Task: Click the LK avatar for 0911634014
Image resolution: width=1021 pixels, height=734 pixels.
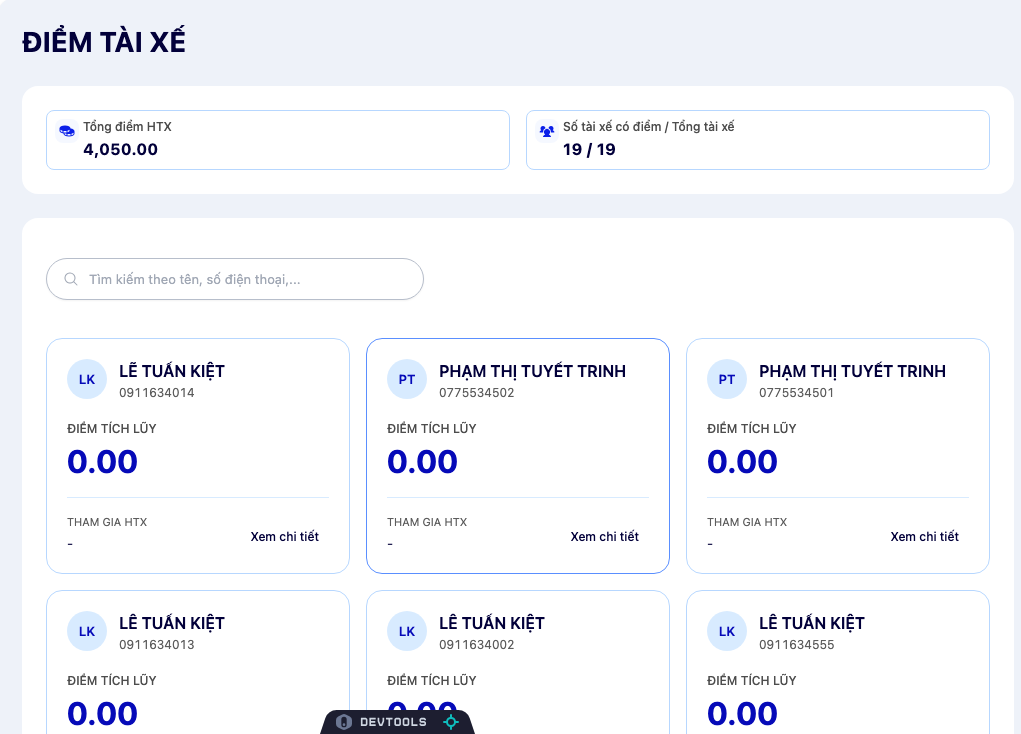Action: click(x=87, y=379)
